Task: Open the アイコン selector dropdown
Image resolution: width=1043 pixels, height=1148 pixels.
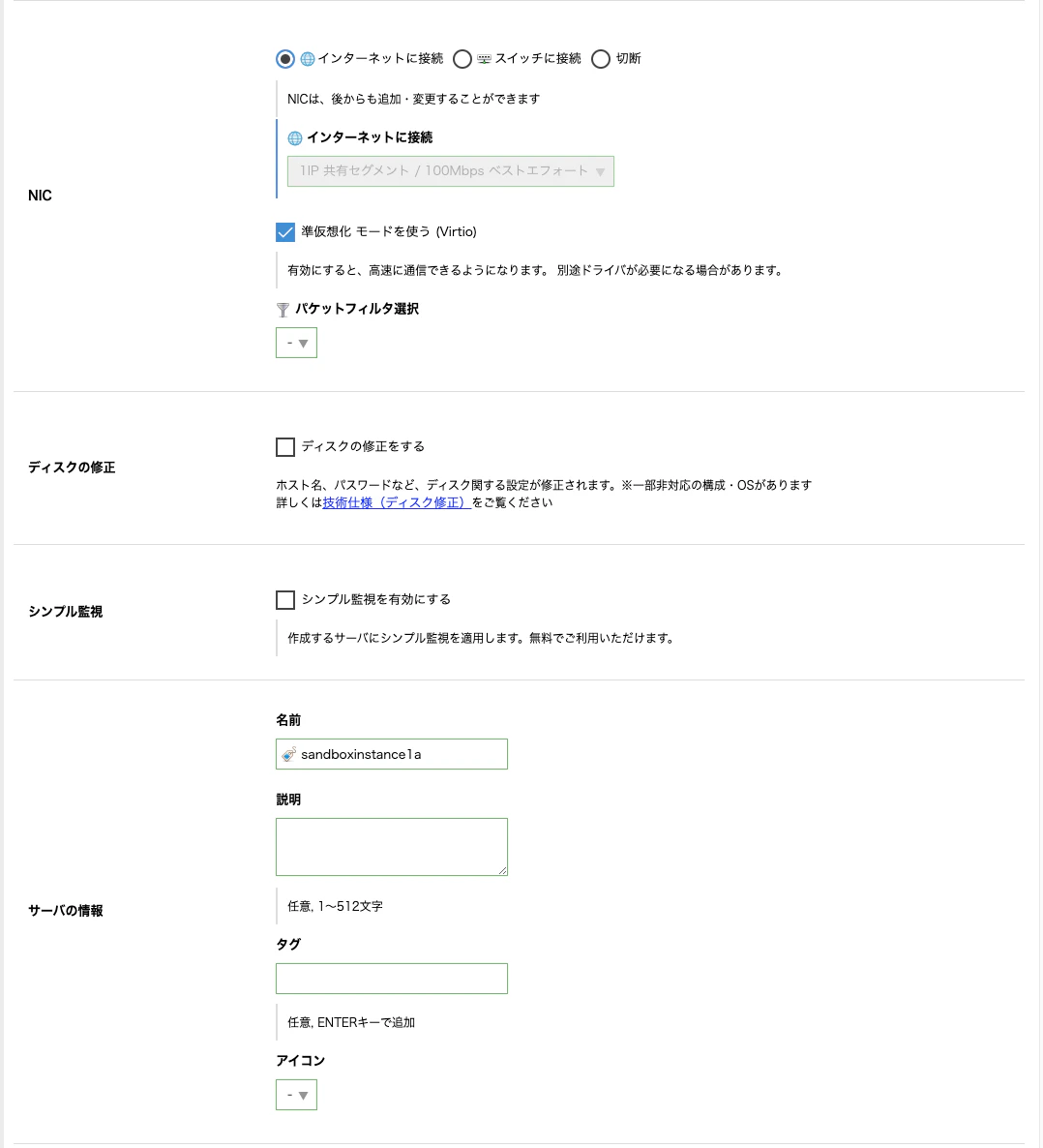Action: coord(296,1094)
